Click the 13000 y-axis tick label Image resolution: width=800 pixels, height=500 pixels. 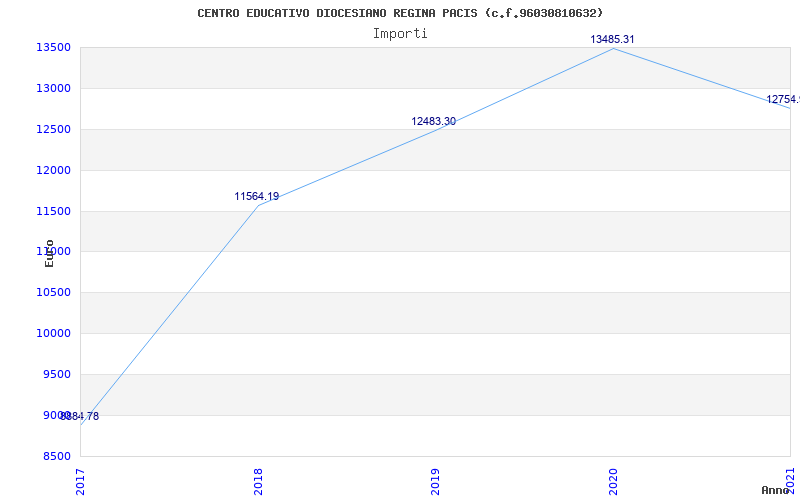52,88
